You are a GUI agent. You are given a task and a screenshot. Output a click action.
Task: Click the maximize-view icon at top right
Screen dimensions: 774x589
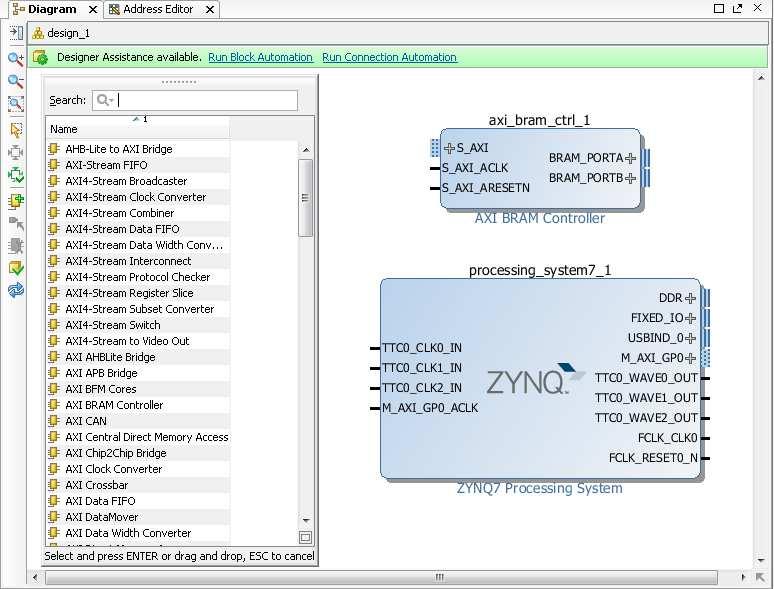719,8
